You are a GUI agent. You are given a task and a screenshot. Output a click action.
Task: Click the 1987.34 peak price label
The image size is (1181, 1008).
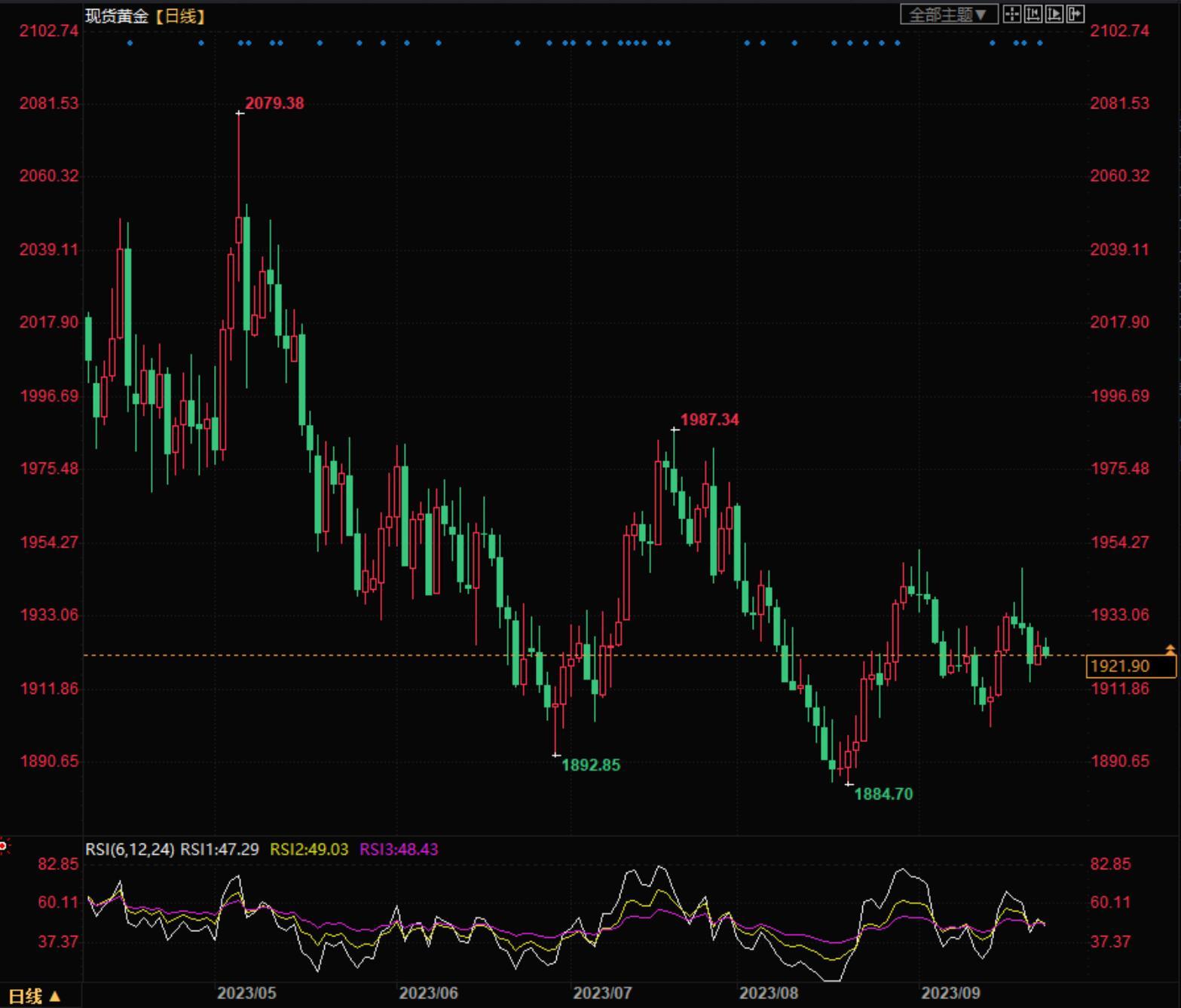coord(710,420)
